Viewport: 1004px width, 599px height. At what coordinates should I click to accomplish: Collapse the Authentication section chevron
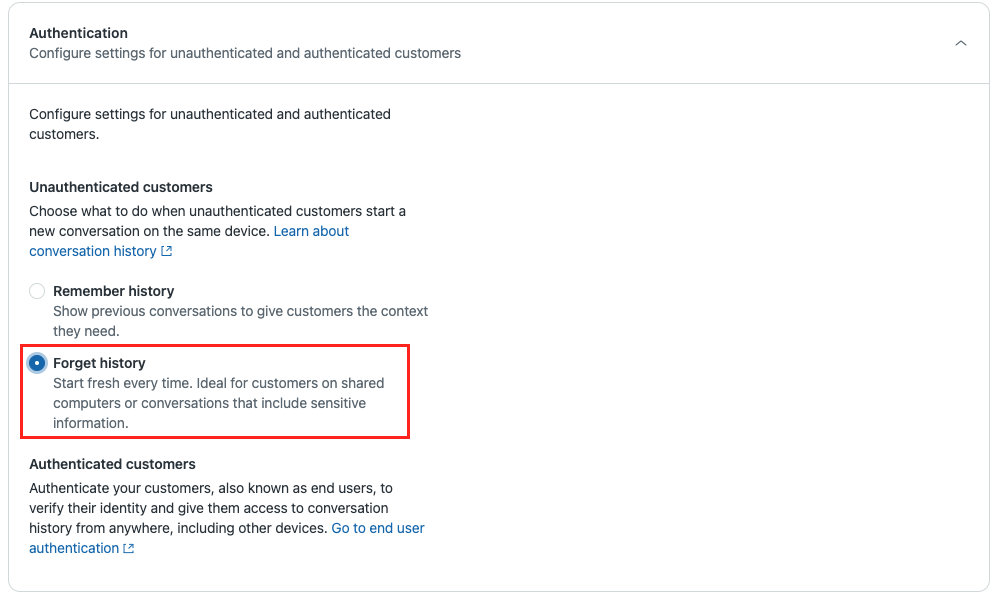[961, 44]
